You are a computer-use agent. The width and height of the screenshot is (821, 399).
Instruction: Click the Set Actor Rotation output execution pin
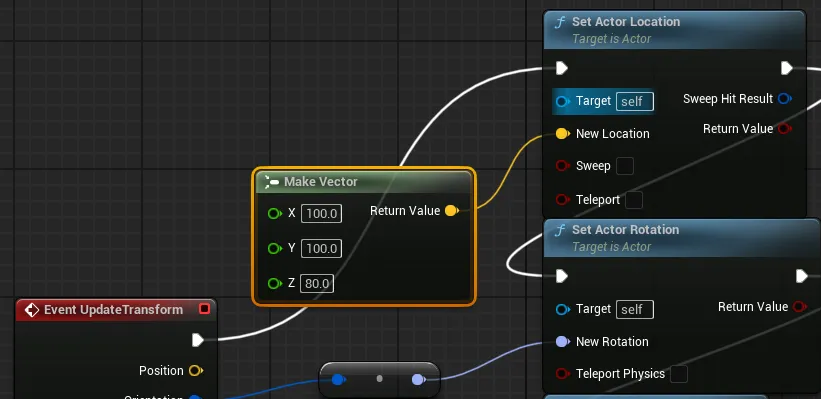coord(802,276)
